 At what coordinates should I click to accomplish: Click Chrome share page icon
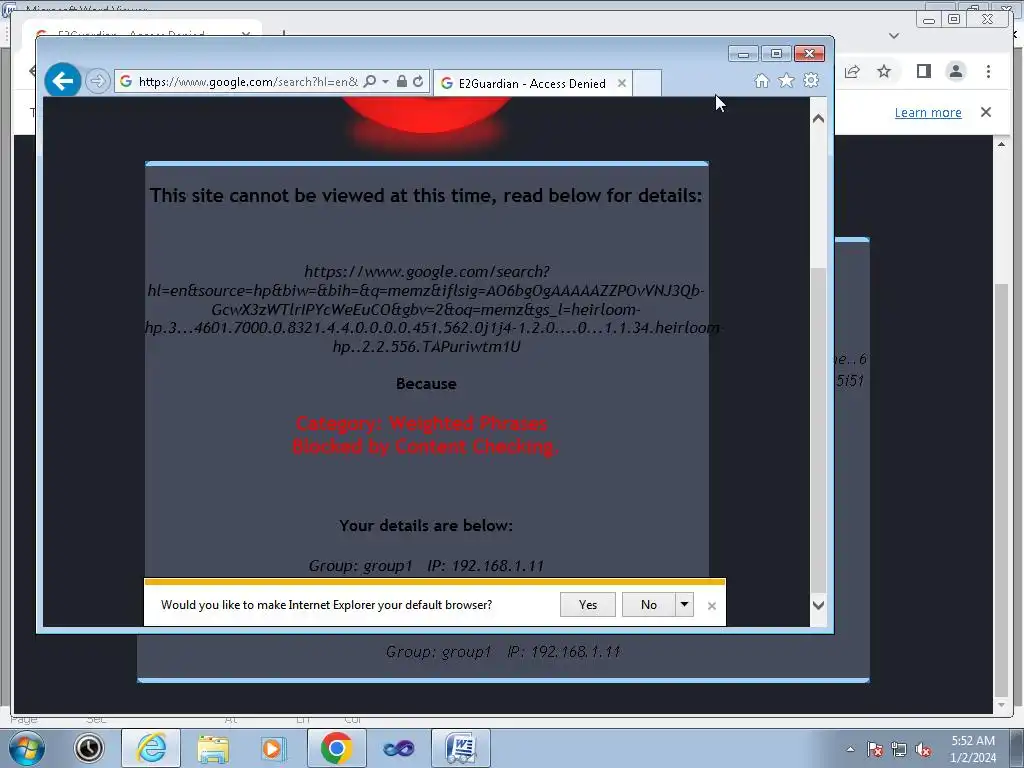(852, 71)
